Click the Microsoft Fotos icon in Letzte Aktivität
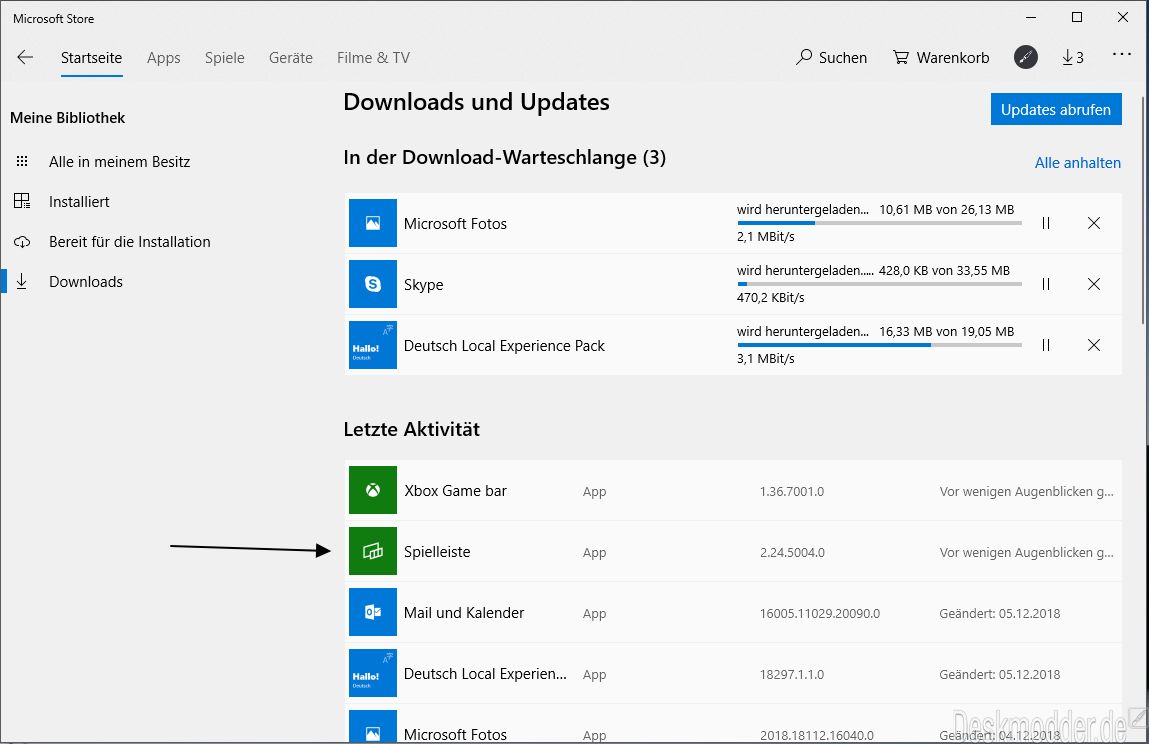This screenshot has width=1149, height=744. 372,727
